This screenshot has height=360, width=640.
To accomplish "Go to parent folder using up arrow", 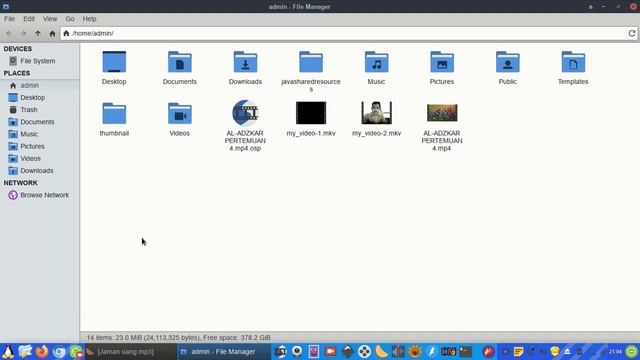I will (38, 33).
